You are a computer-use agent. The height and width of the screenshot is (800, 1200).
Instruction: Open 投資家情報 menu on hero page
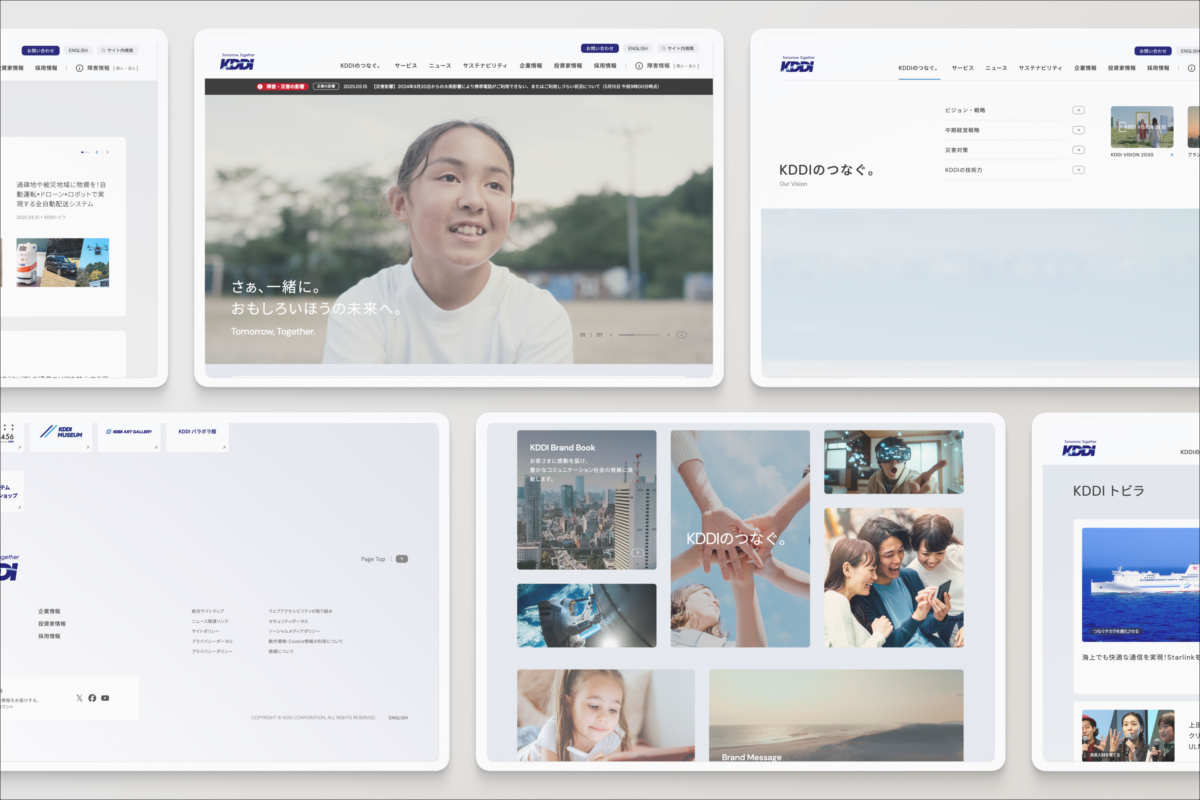pos(569,66)
